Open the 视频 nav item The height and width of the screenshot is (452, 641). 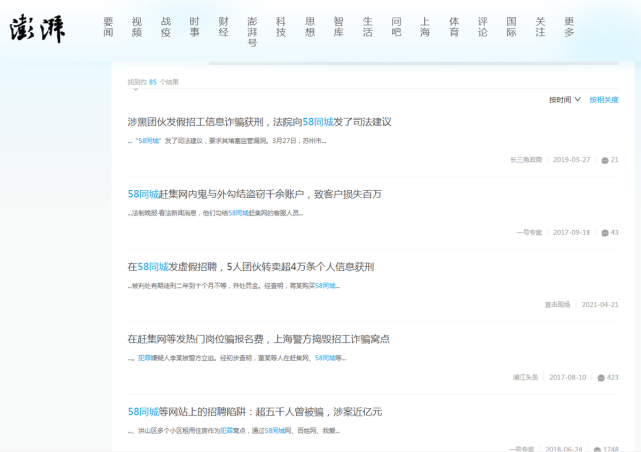137,27
